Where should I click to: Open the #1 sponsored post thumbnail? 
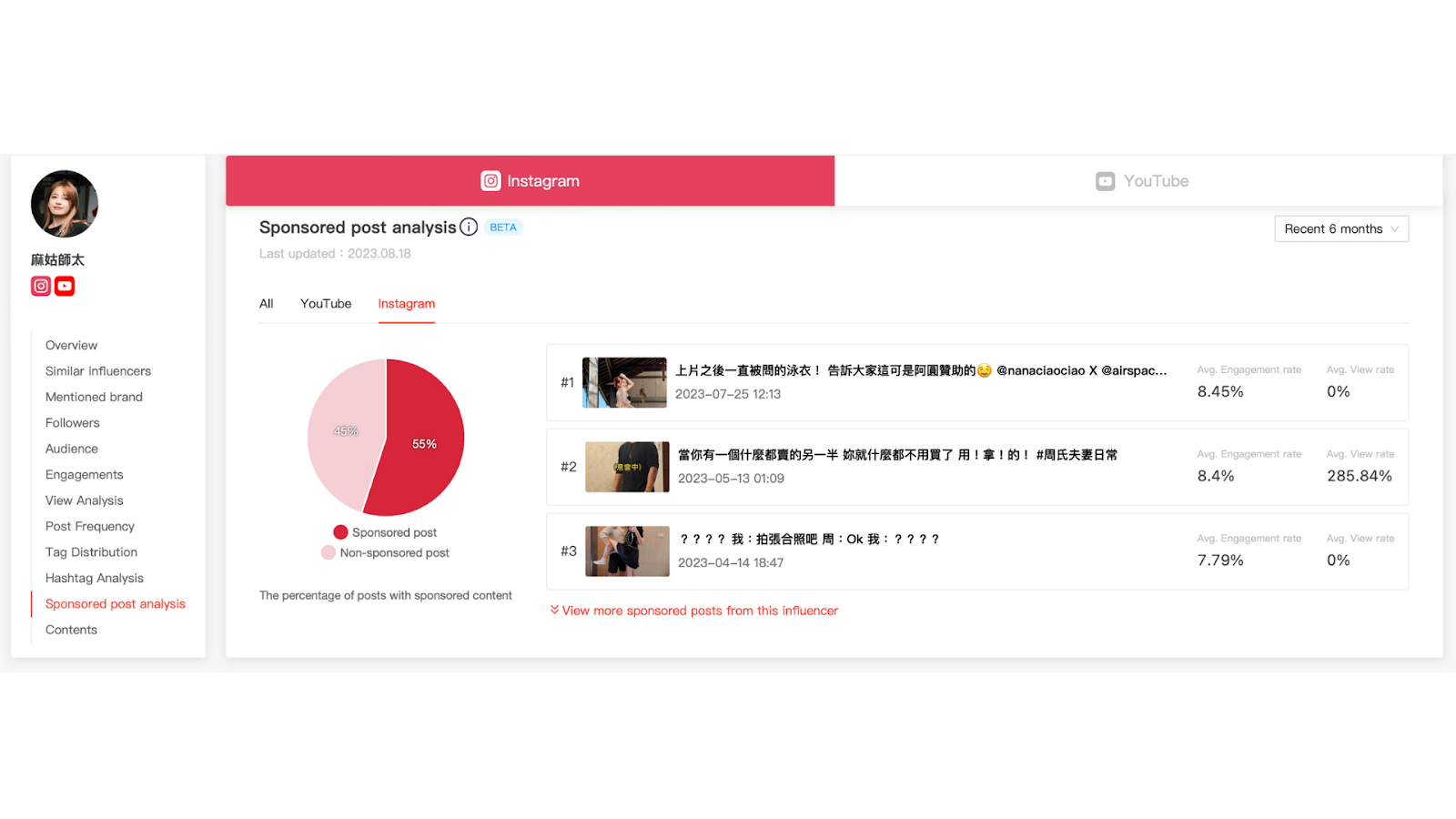point(624,382)
